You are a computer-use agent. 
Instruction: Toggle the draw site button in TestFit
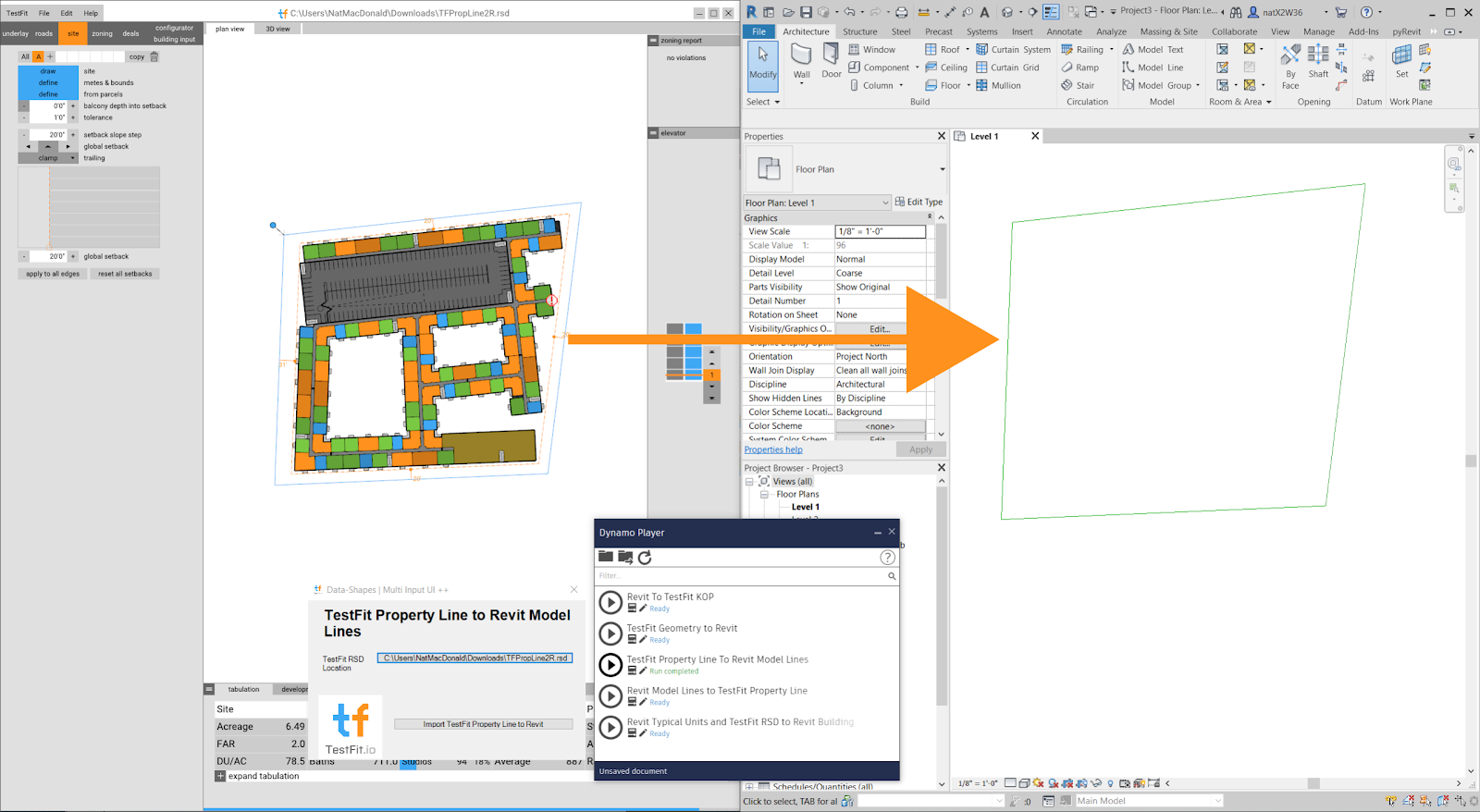point(48,71)
